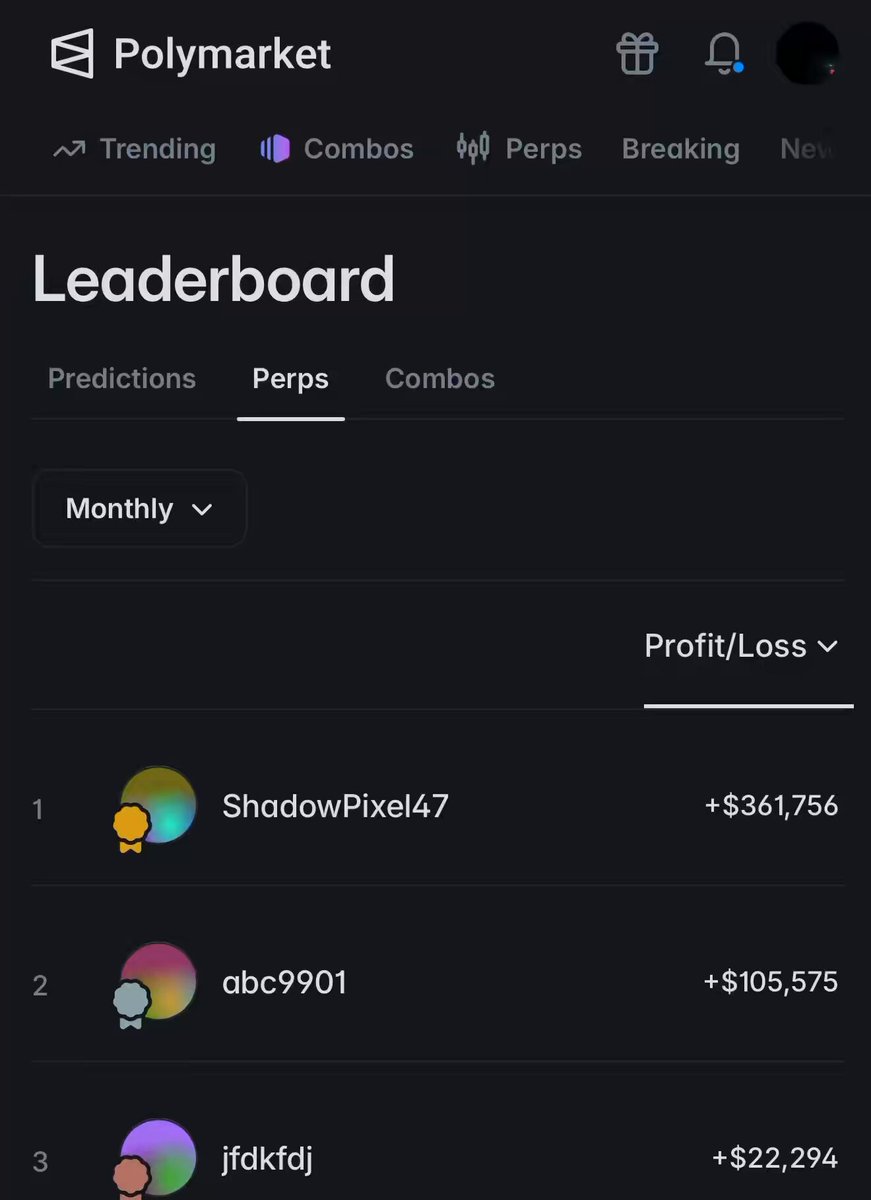Open the gift rewards icon
Viewport: 871px width, 1200px height.
[637, 53]
